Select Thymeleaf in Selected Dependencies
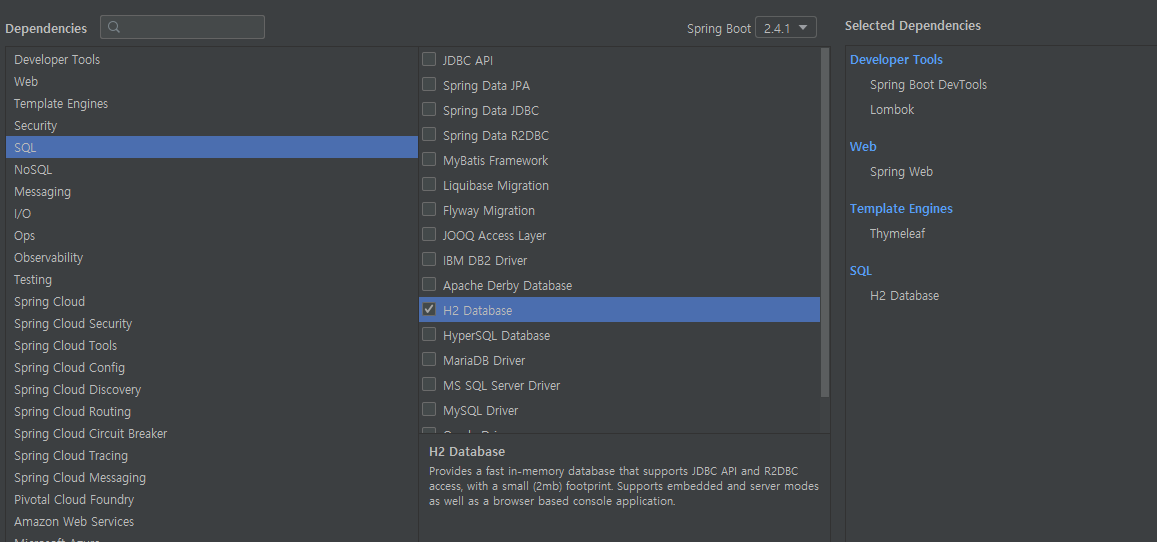 (897, 234)
